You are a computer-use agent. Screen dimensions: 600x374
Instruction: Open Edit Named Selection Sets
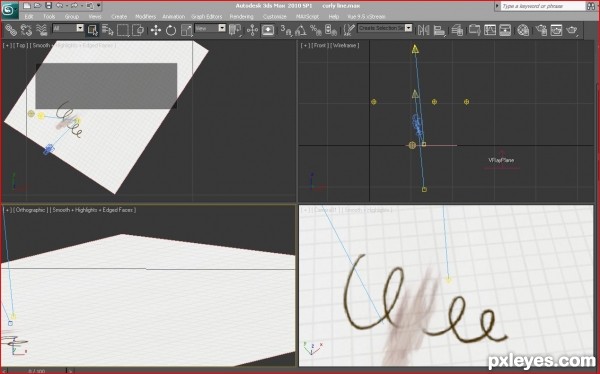tap(349, 30)
